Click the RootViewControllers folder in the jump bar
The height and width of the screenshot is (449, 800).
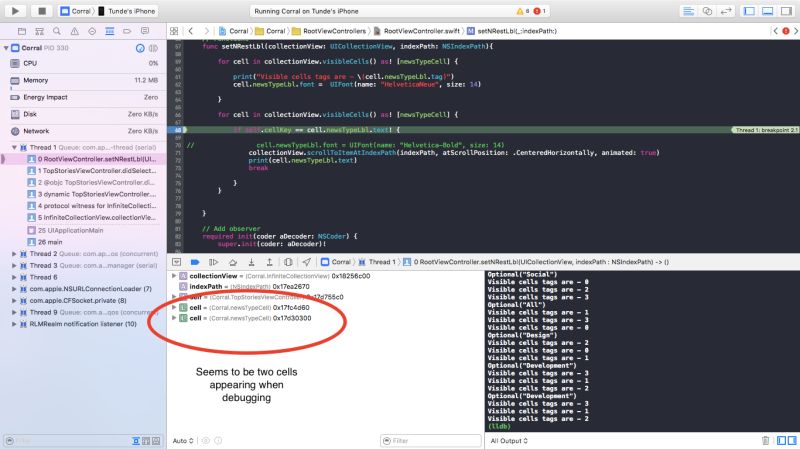point(329,31)
